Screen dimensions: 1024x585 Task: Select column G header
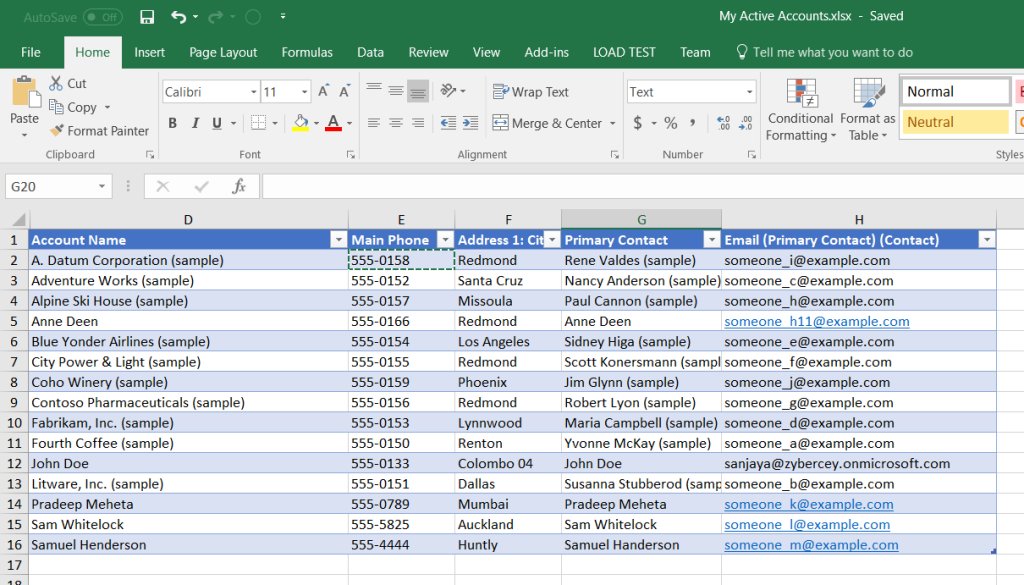point(641,219)
